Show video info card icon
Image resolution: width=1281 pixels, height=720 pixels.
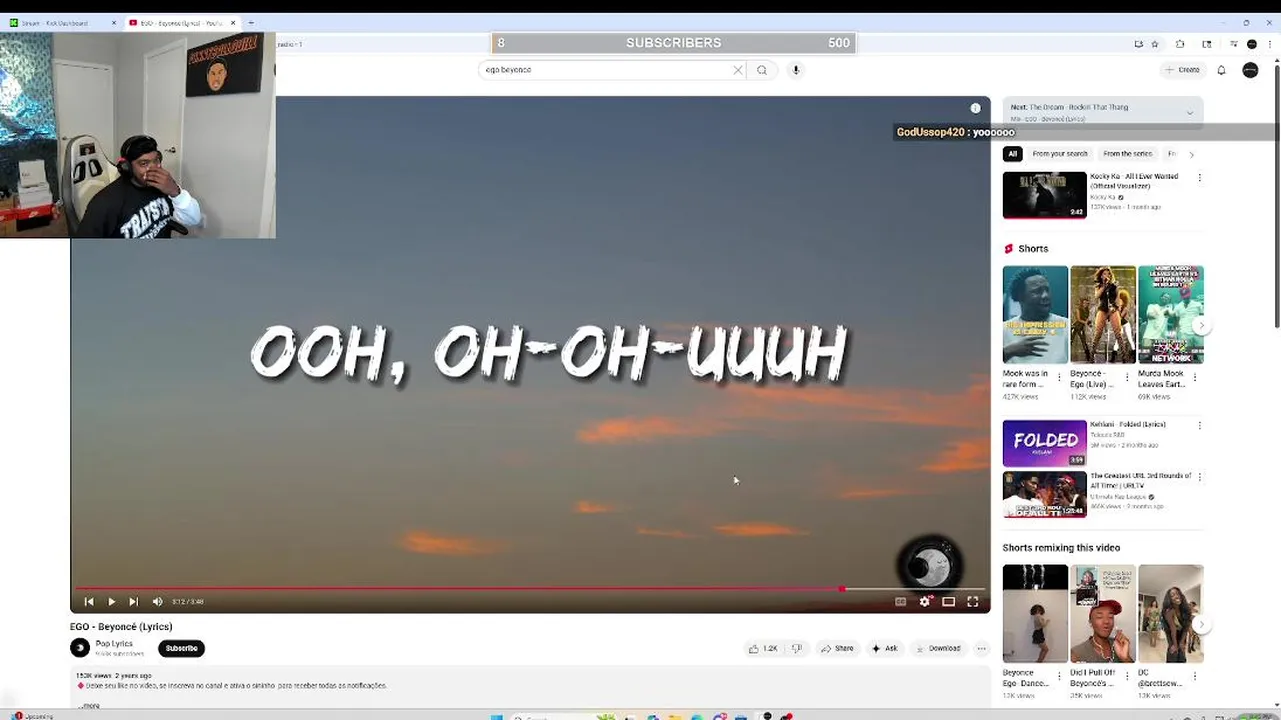[975, 108]
